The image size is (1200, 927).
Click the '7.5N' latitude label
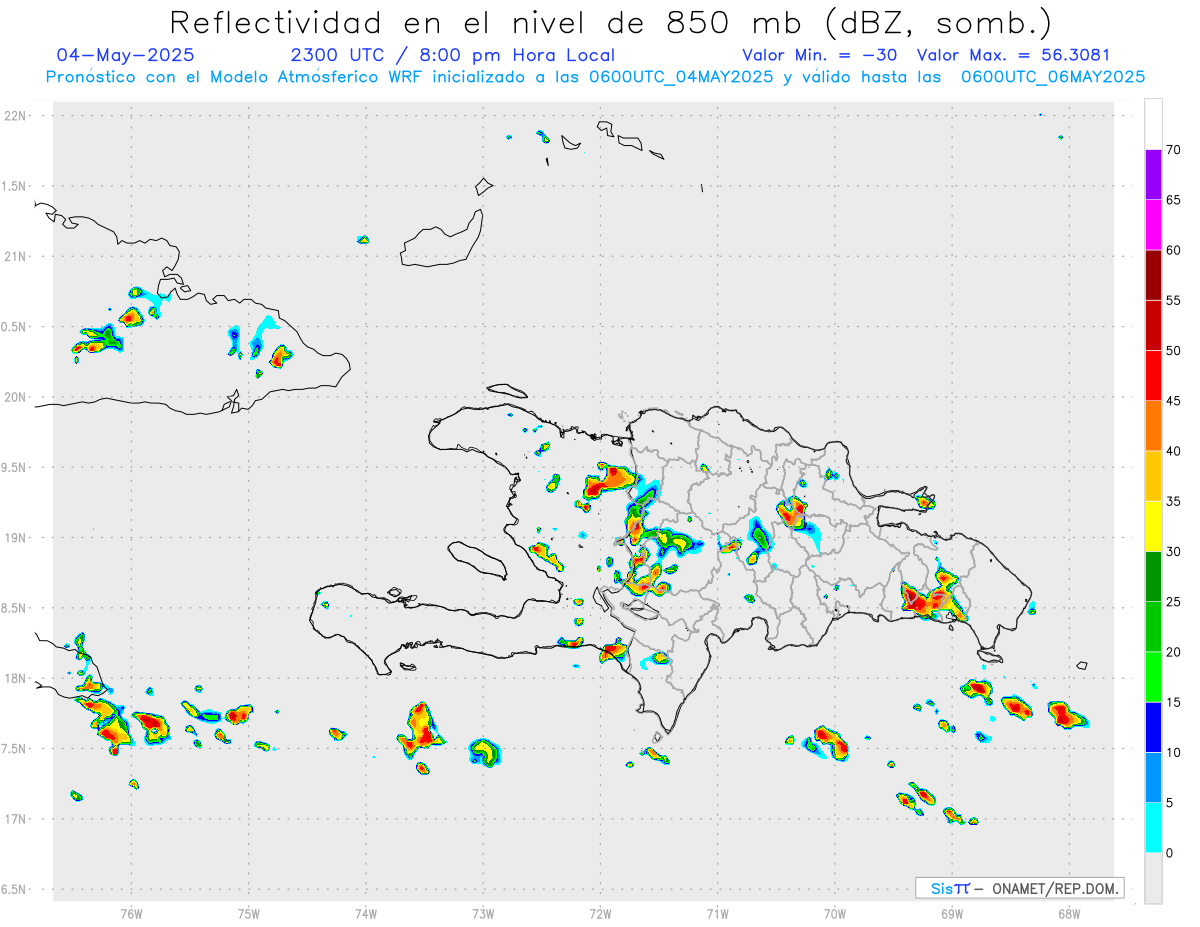pyautogui.click(x=13, y=749)
